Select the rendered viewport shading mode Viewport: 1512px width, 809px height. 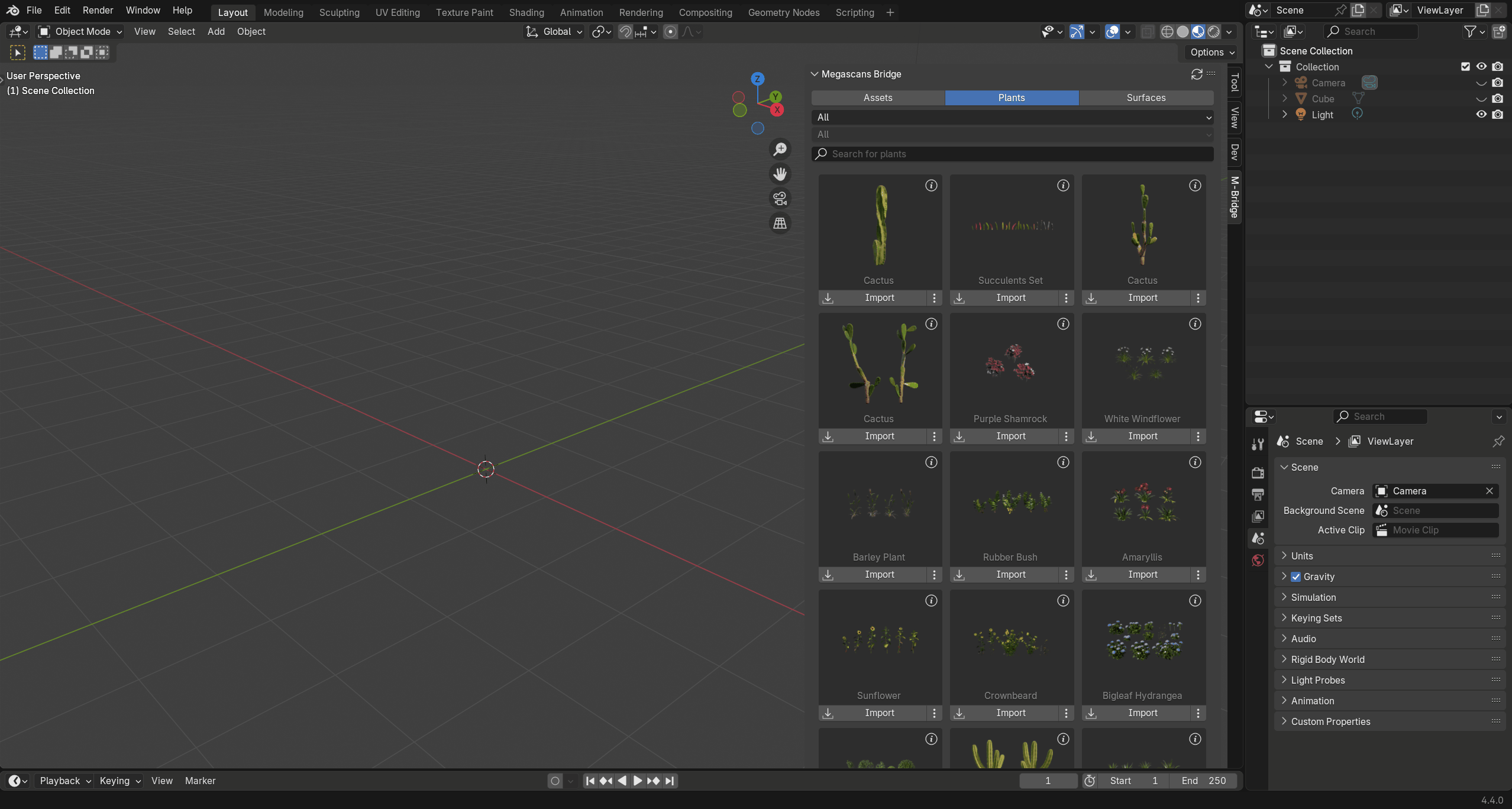(x=1214, y=32)
